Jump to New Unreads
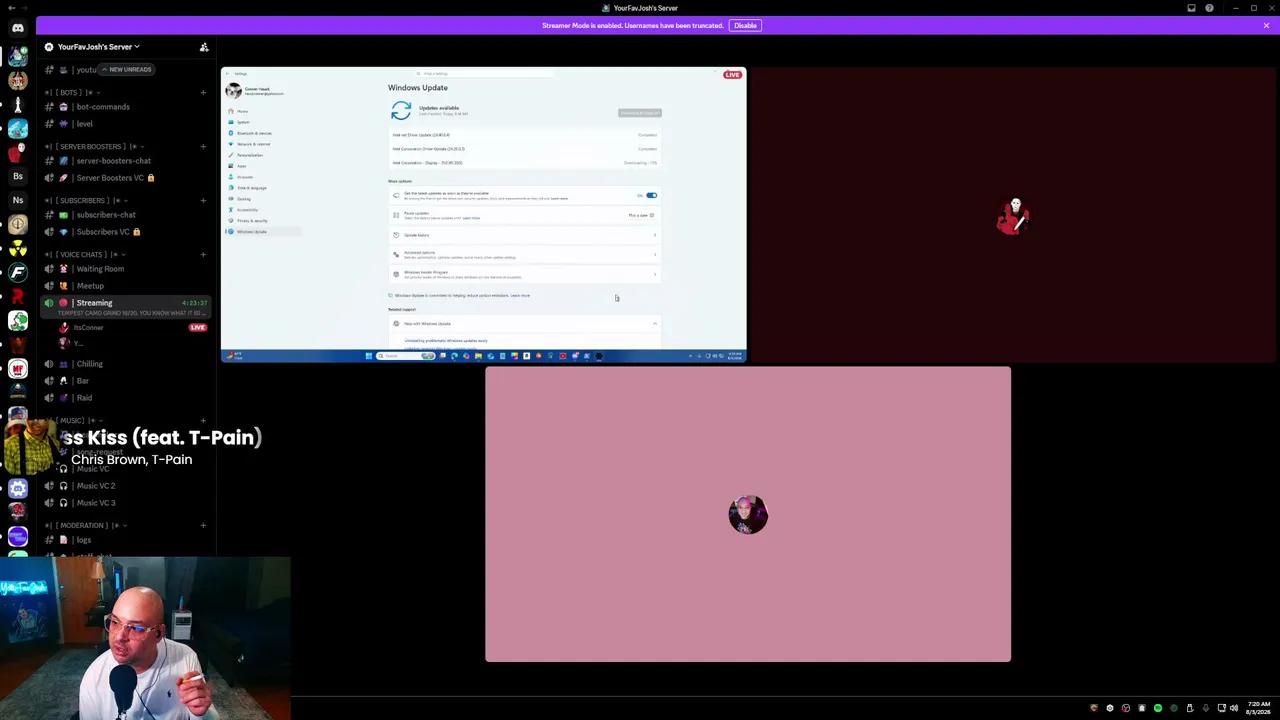This screenshot has height=720, width=1280. pos(127,70)
